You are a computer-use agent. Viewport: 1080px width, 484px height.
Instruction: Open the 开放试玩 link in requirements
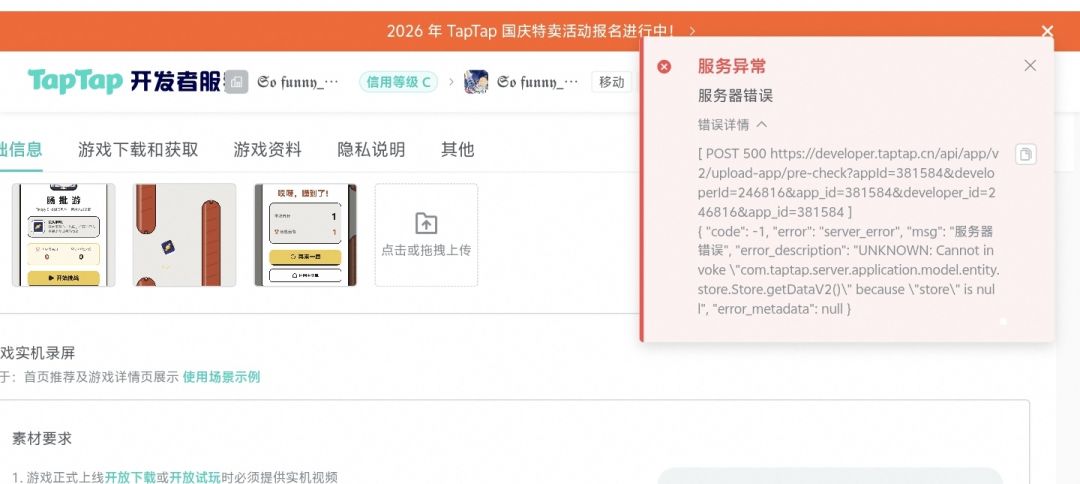195,477
